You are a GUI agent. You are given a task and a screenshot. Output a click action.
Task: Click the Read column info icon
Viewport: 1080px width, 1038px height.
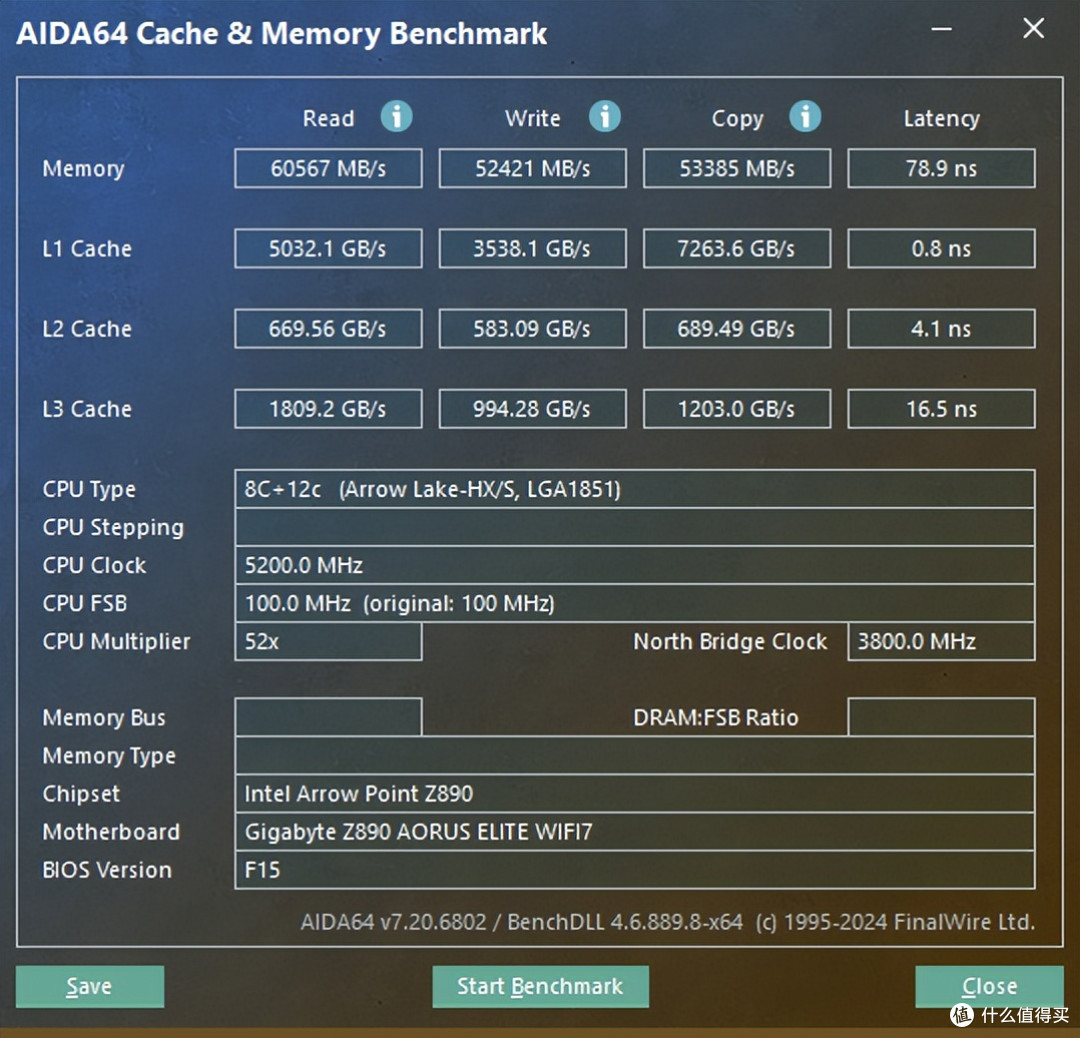pos(397,116)
